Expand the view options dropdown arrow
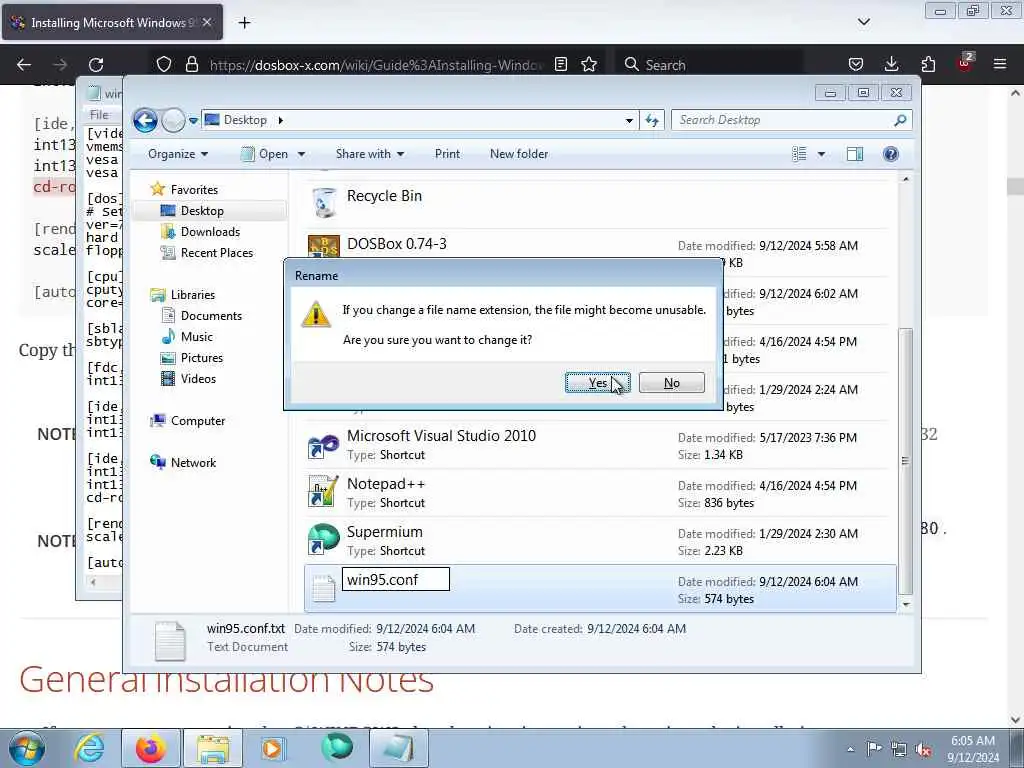The width and height of the screenshot is (1024, 768). 821,154
